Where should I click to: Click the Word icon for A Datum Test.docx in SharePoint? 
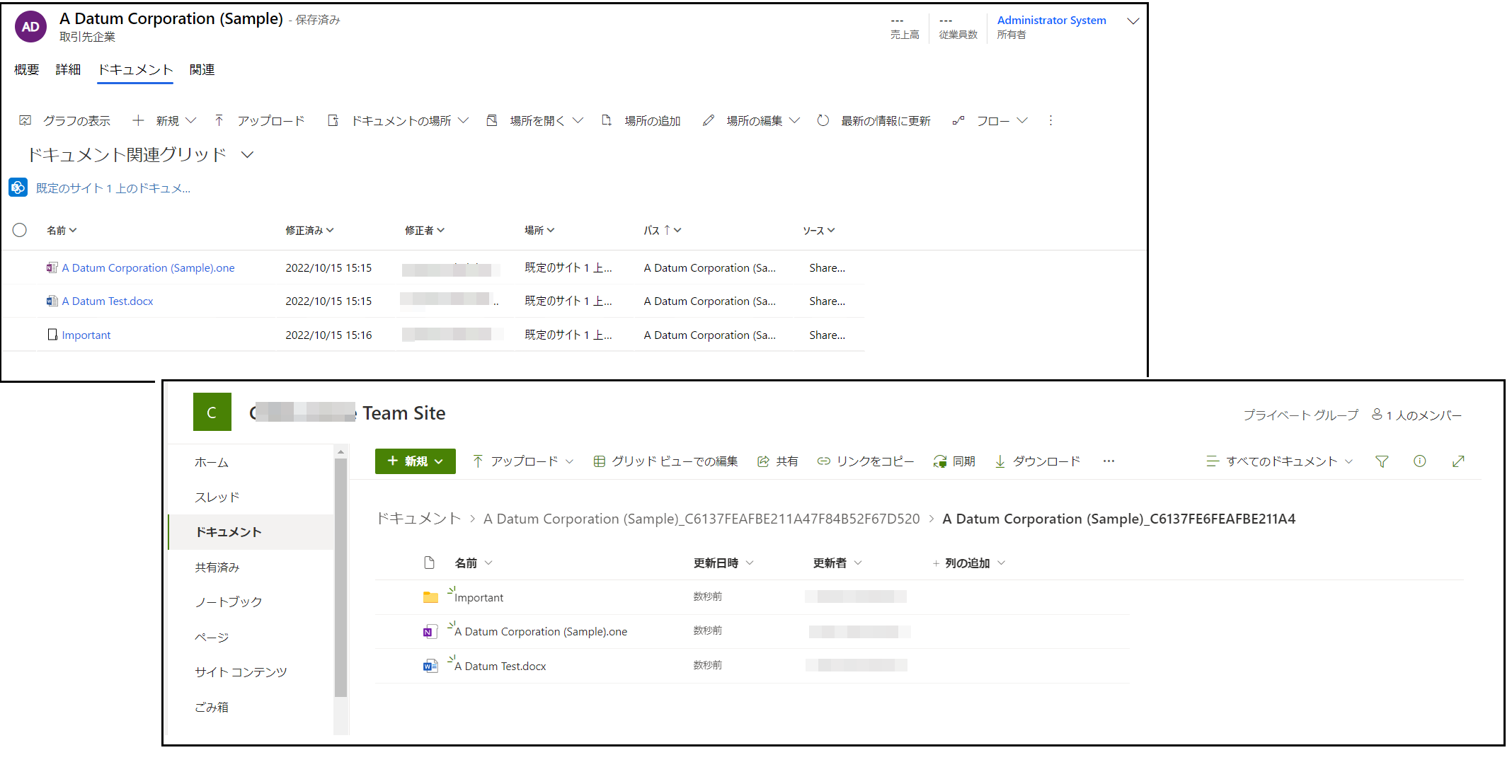tap(430, 666)
